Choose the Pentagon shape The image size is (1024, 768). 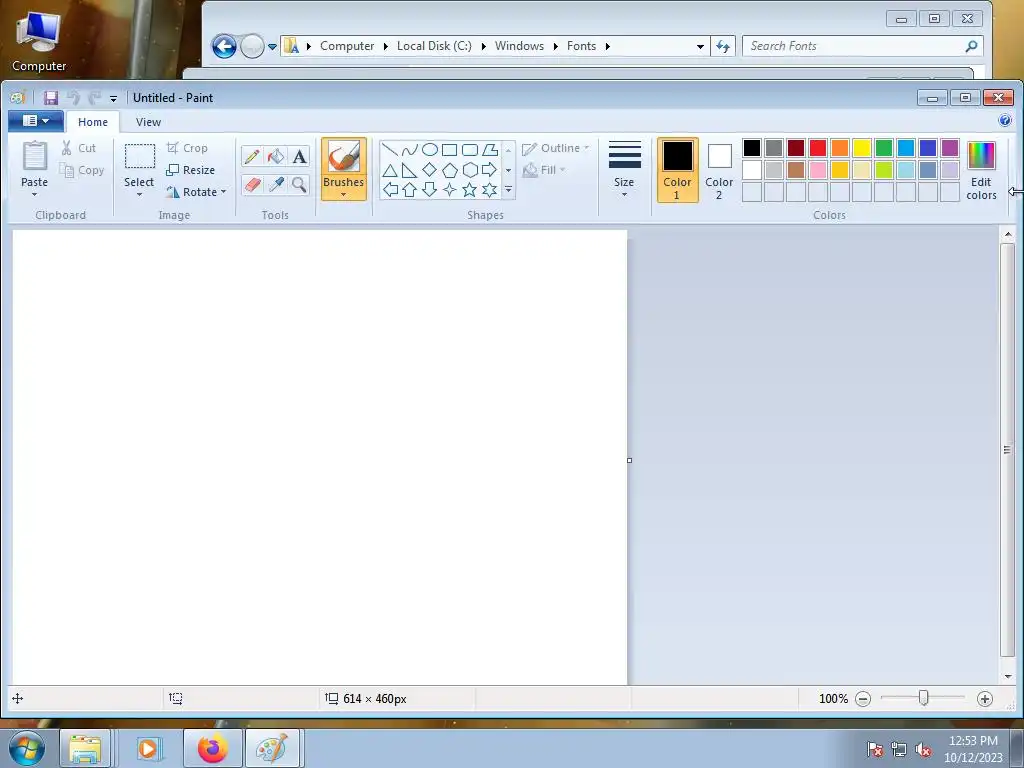coord(449,170)
